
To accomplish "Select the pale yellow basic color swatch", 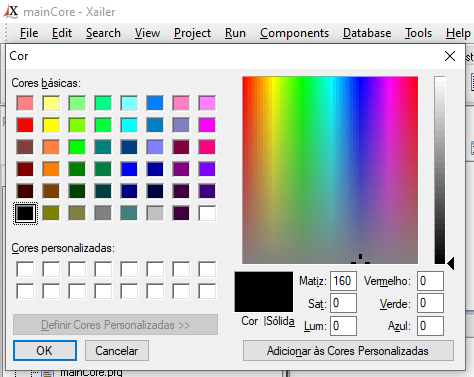I will point(51,103).
